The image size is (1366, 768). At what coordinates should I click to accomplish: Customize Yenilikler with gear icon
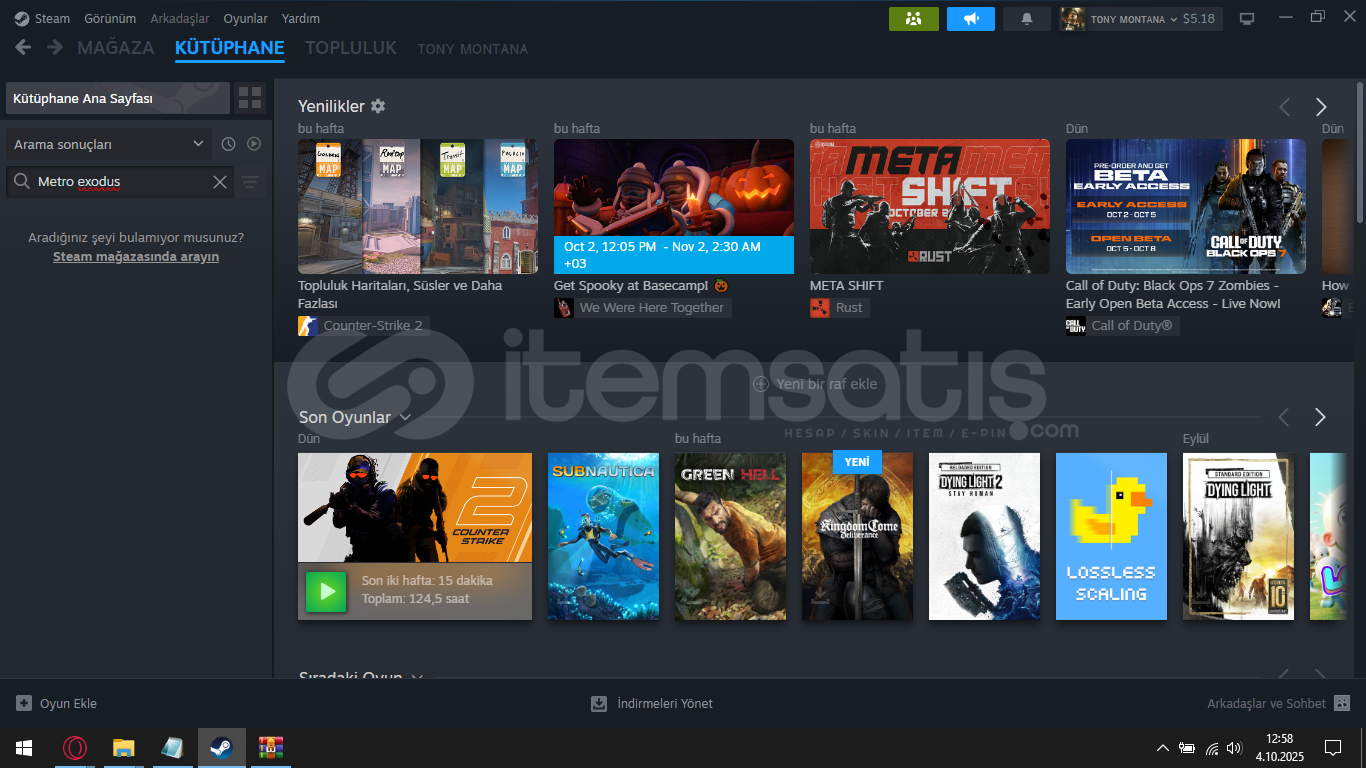click(x=378, y=106)
